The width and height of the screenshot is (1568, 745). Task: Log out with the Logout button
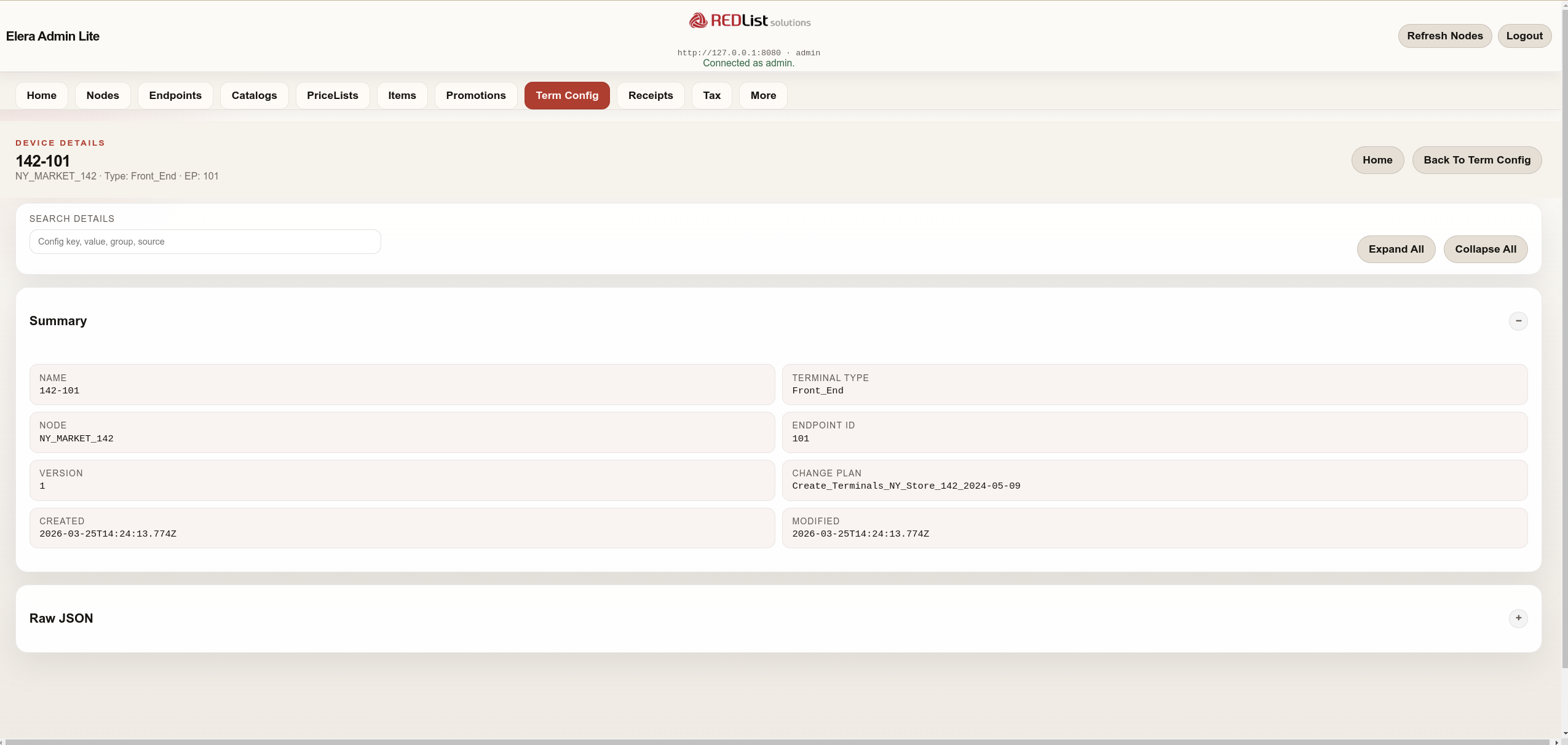(1524, 36)
